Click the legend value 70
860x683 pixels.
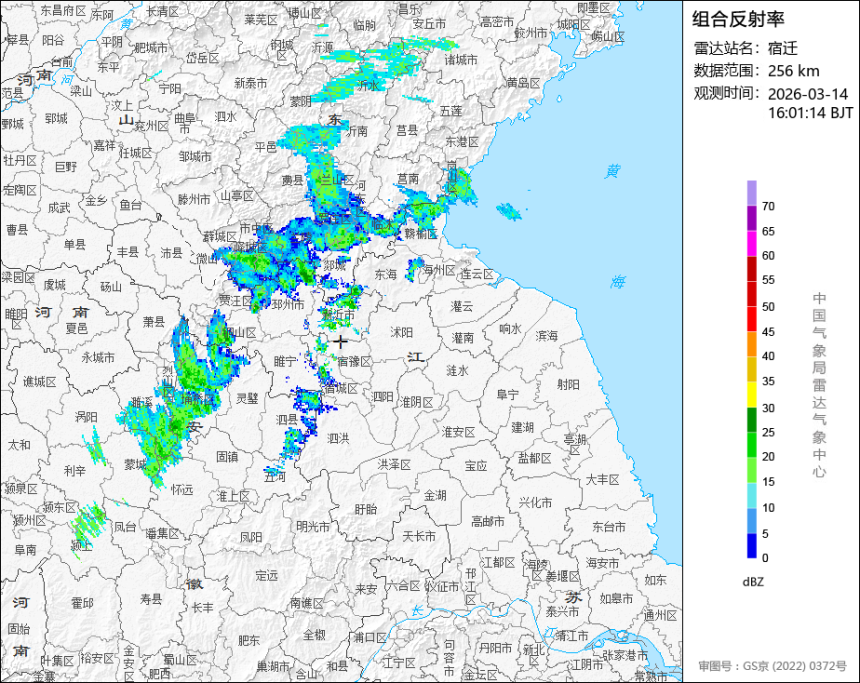(x=768, y=206)
